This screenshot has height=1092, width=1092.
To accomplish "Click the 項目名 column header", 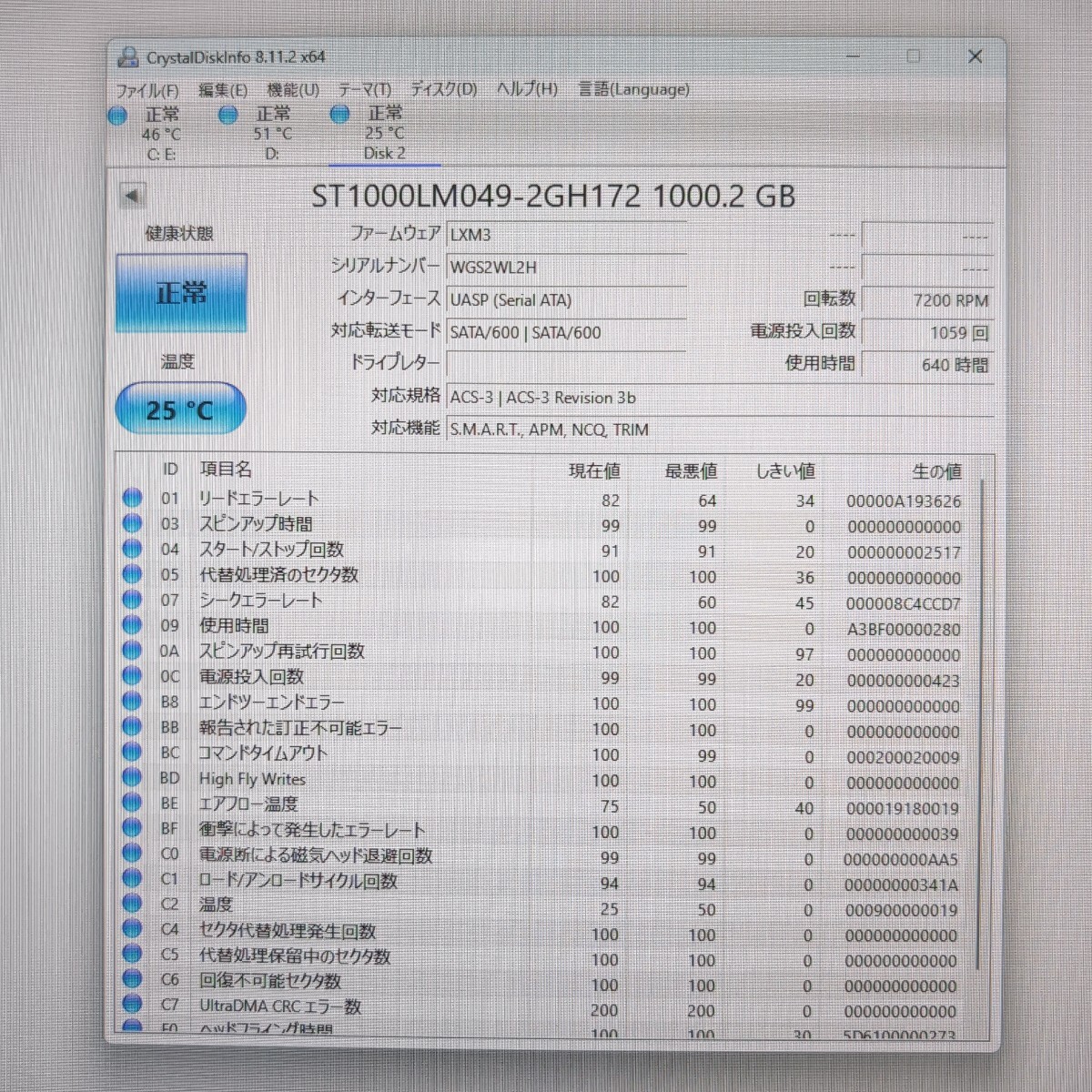I will 226,469.
